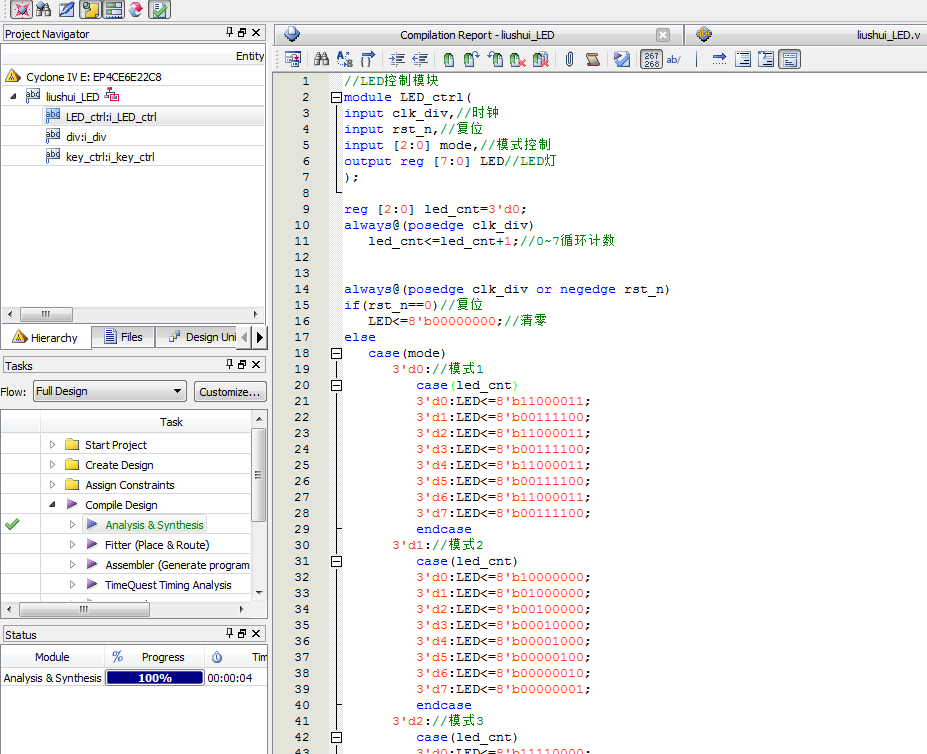Viewport: 927px width, 754px height.
Task: Click the document with green check icon
Action: point(160,9)
